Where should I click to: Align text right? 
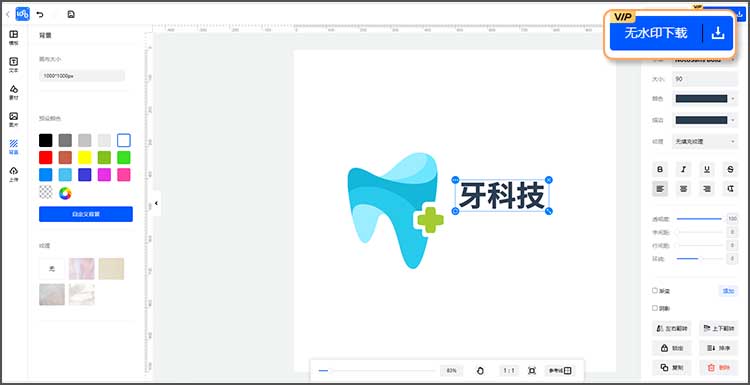click(x=707, y=189)
